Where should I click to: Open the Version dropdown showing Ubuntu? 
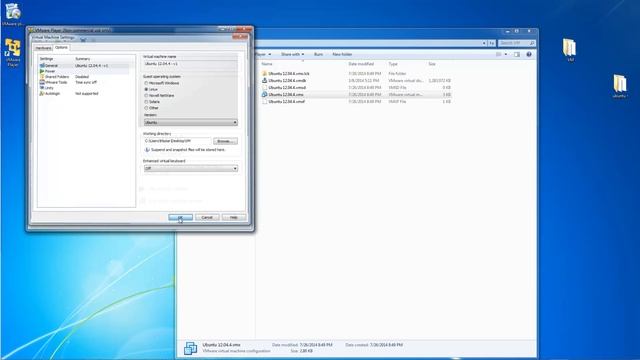click(x=190, y=122)
